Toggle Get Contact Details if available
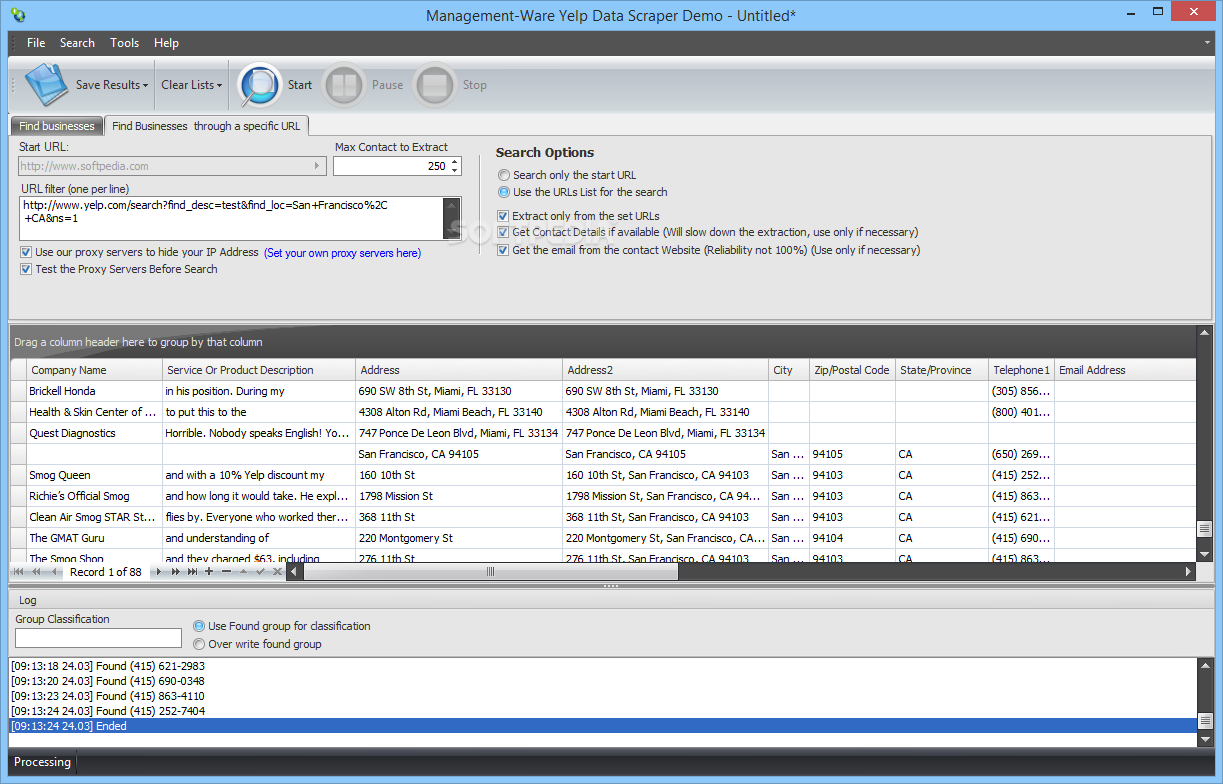This screenshot has width=1223, height=784. pos(503,232)
